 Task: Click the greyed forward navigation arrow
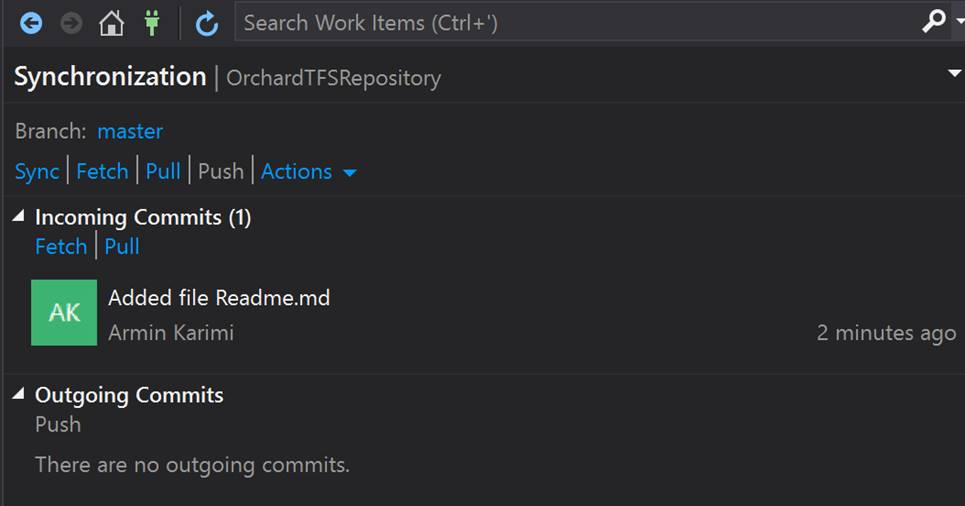[71, 23]
